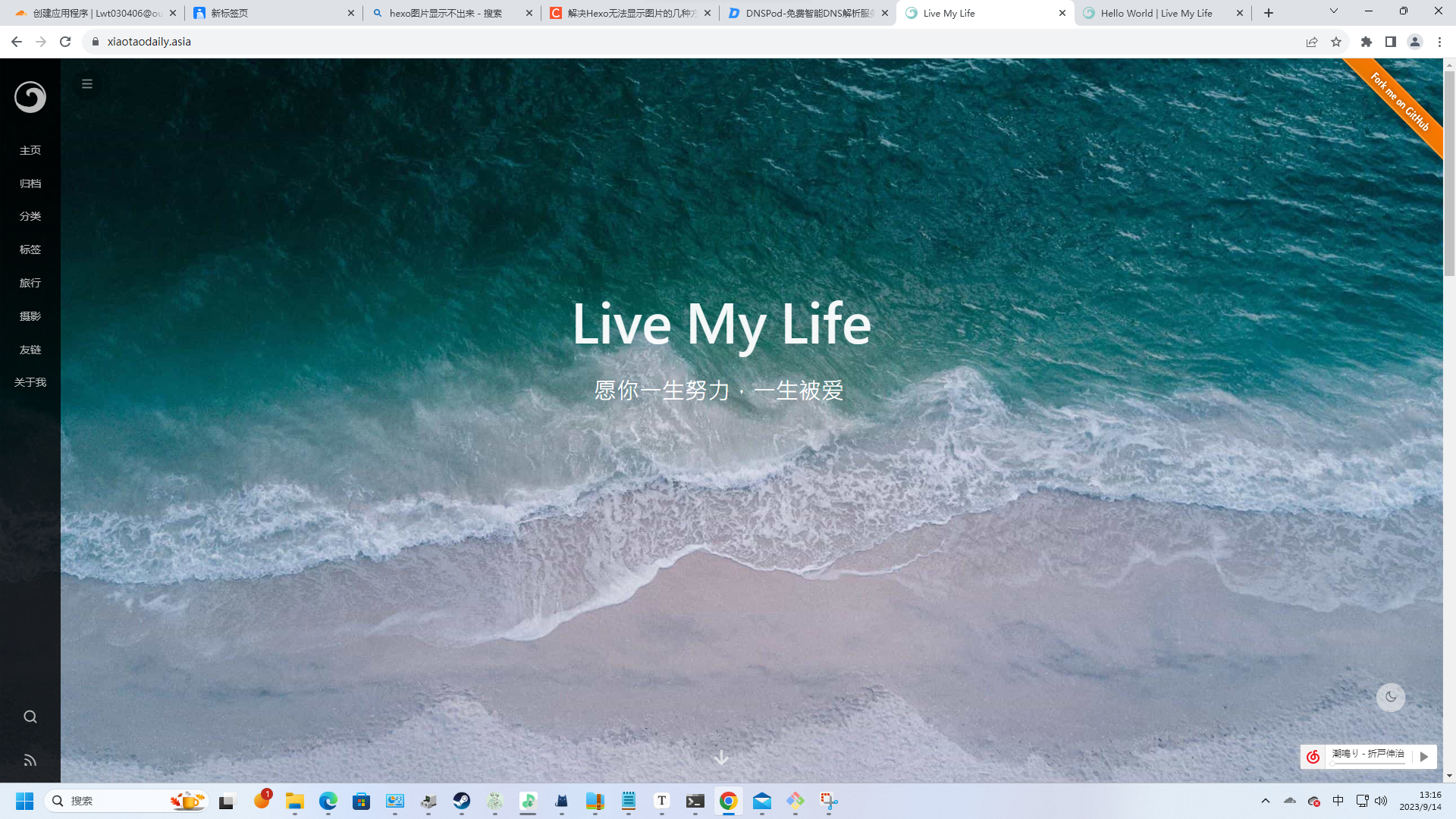Image resolution: width=1456 pixels, height=819 pixels.
Task: Expand the tab search dropdown arrow
Action: (x=1334, y=11)
